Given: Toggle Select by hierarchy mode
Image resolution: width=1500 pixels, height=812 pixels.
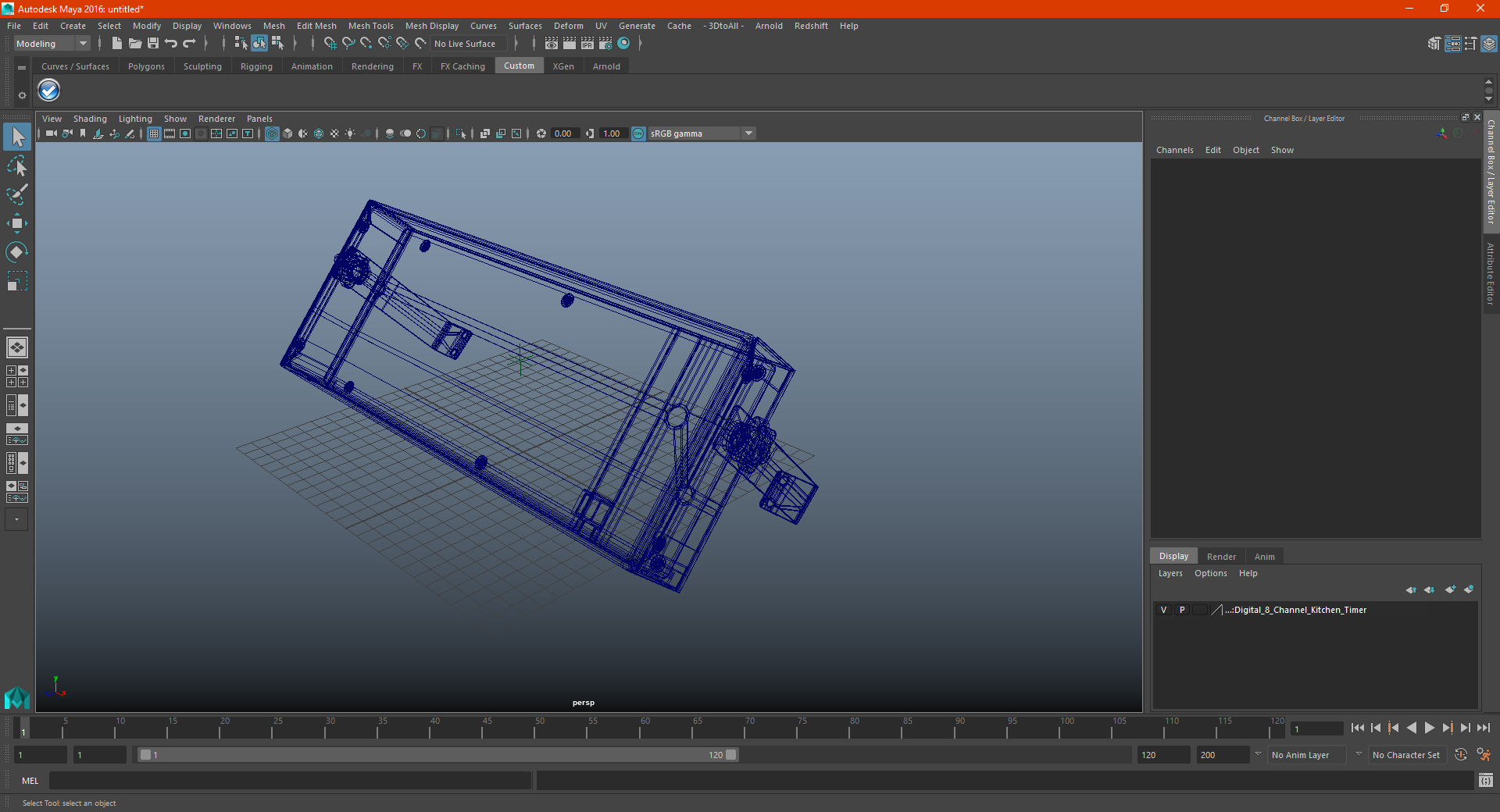Looking at the screenshot, I should click(x=241, y=44).
